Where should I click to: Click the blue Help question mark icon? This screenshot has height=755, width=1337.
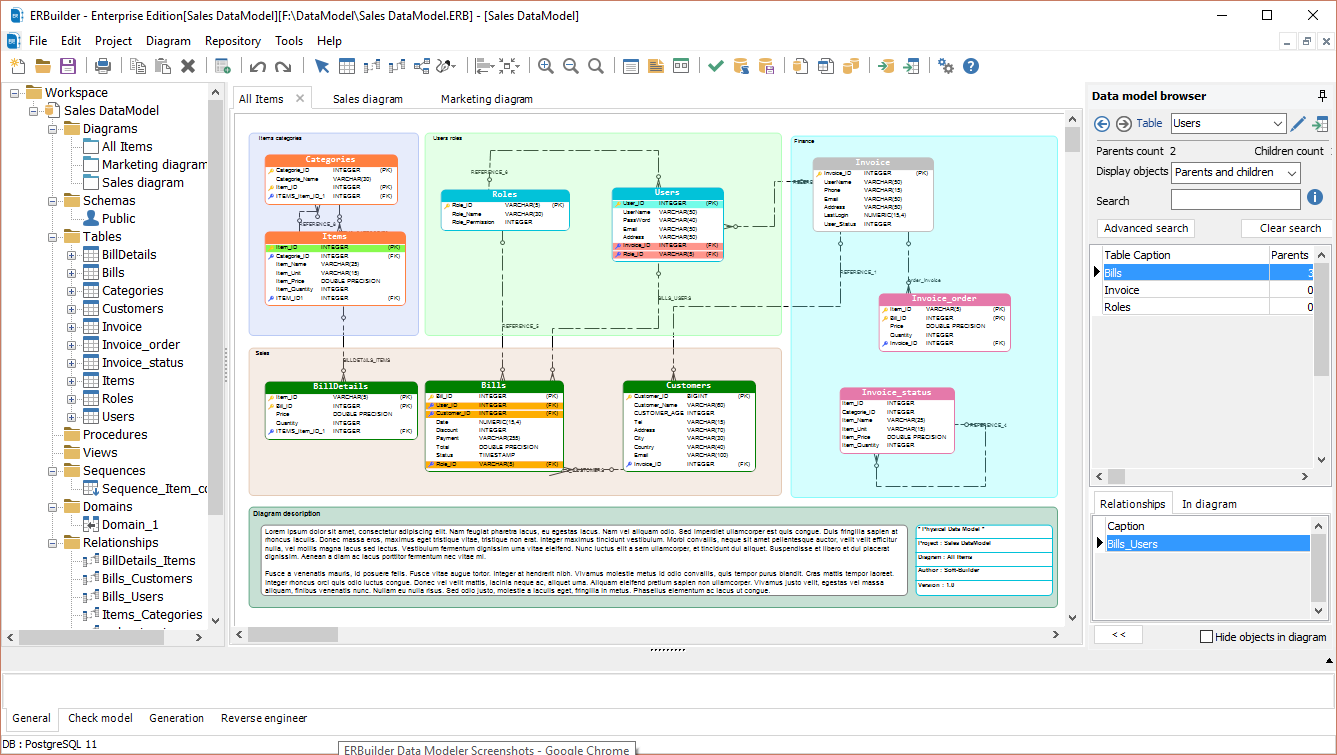click(970, 66)
